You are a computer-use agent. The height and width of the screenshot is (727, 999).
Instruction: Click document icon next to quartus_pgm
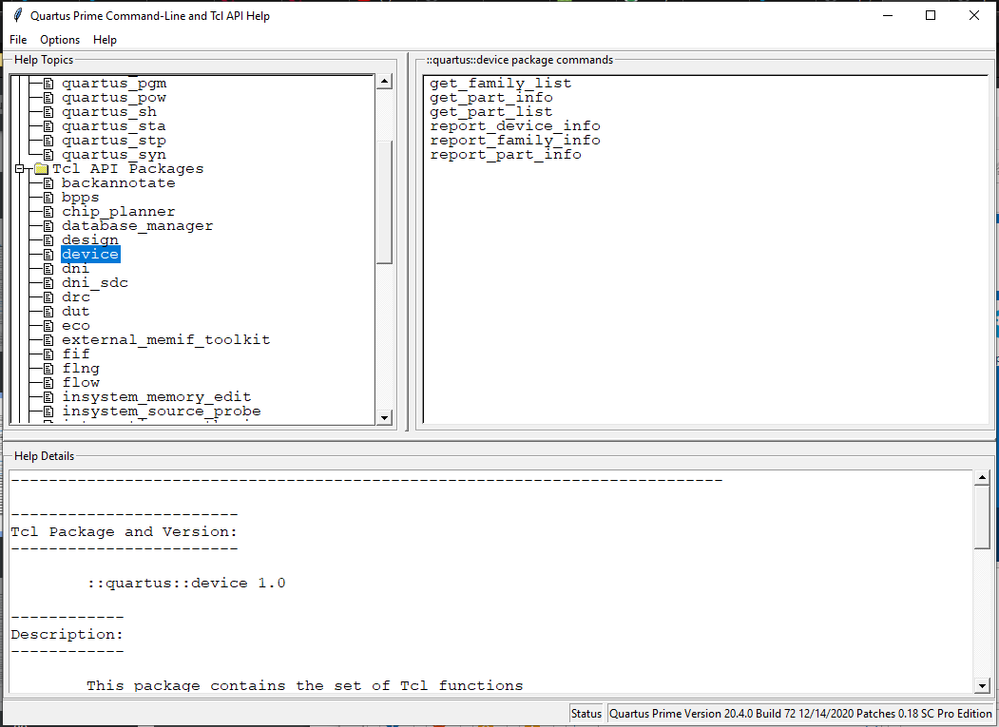(48, 83)
